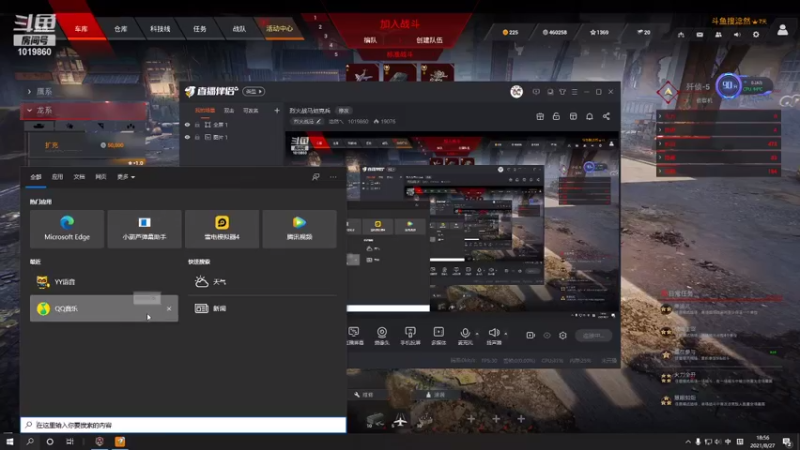Screen dimensions: 800x450
Task: Select the 全部 search tab
Action: [36, 177]
